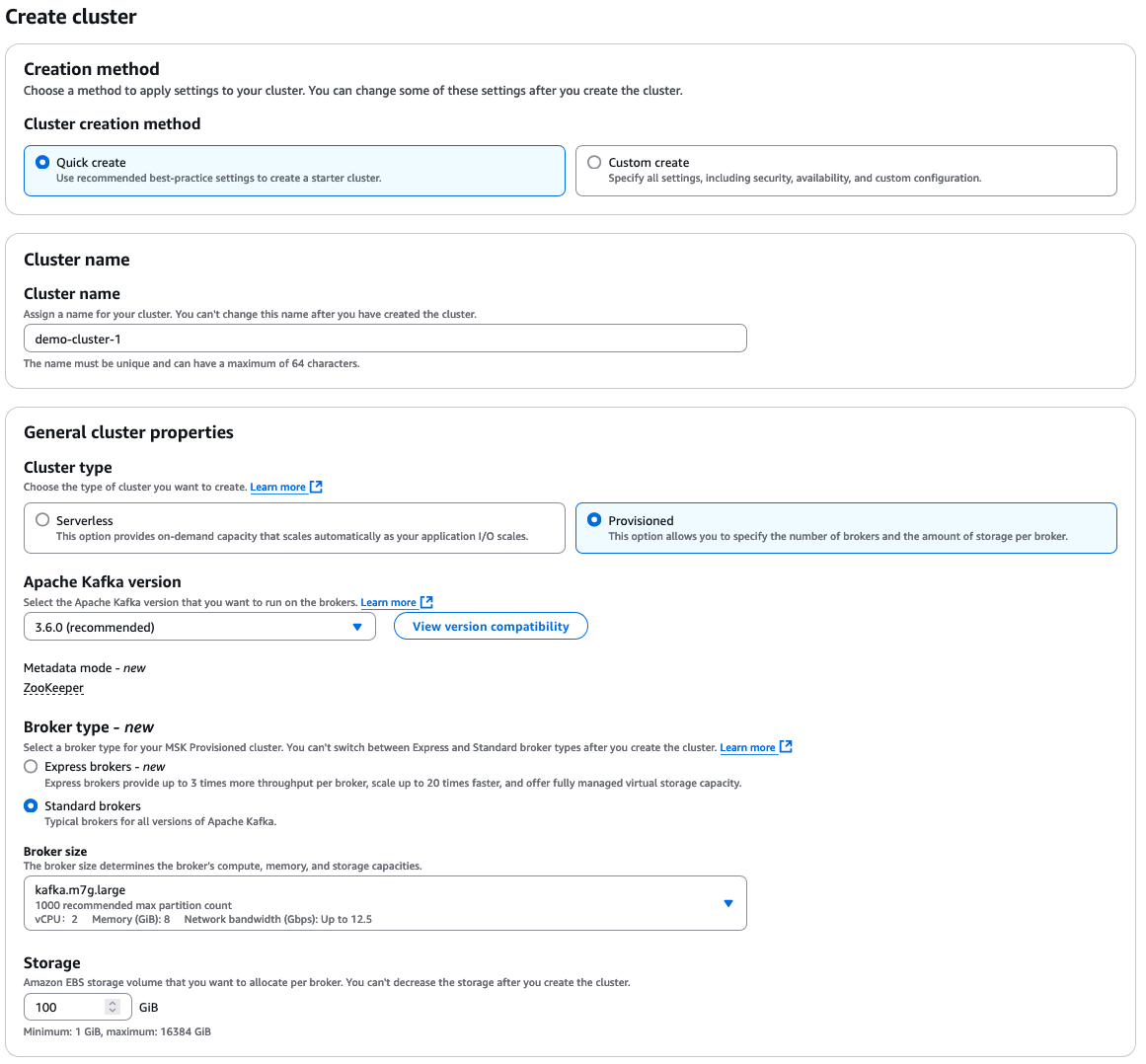Open Learn more link under Cluster type
Image resolution: width=1146 pixels, height=1064 pixels.
coord(277,488)
